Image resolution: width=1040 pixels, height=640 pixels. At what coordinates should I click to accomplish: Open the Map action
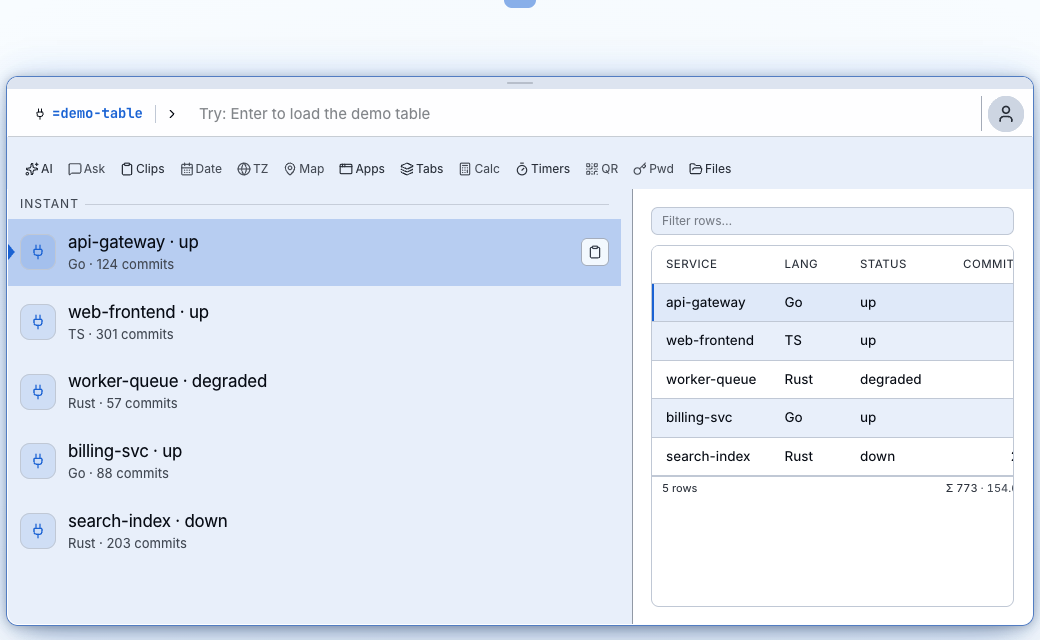pos(304,169)
